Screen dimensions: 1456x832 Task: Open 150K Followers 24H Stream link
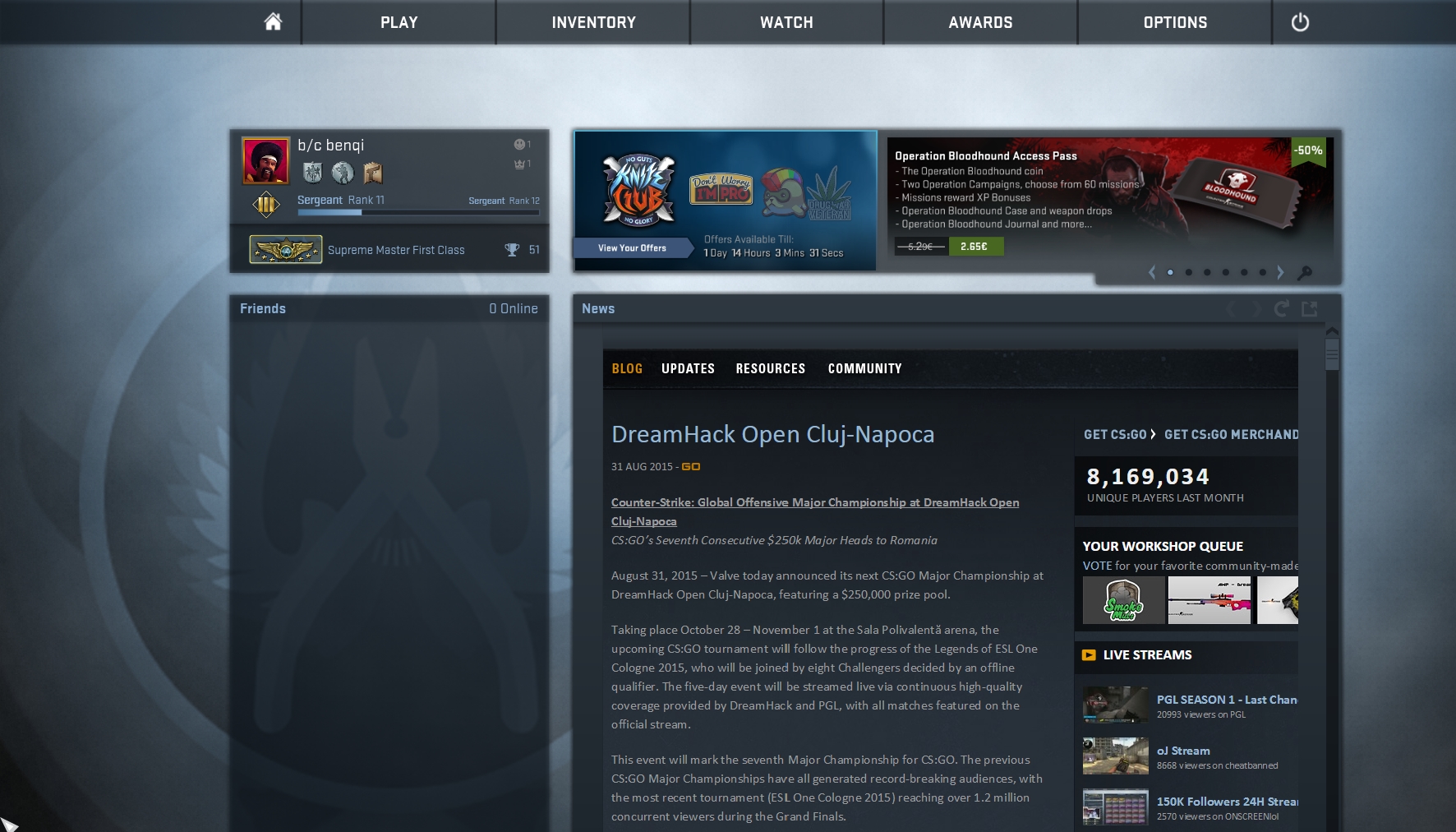[x=1228, y=802]
